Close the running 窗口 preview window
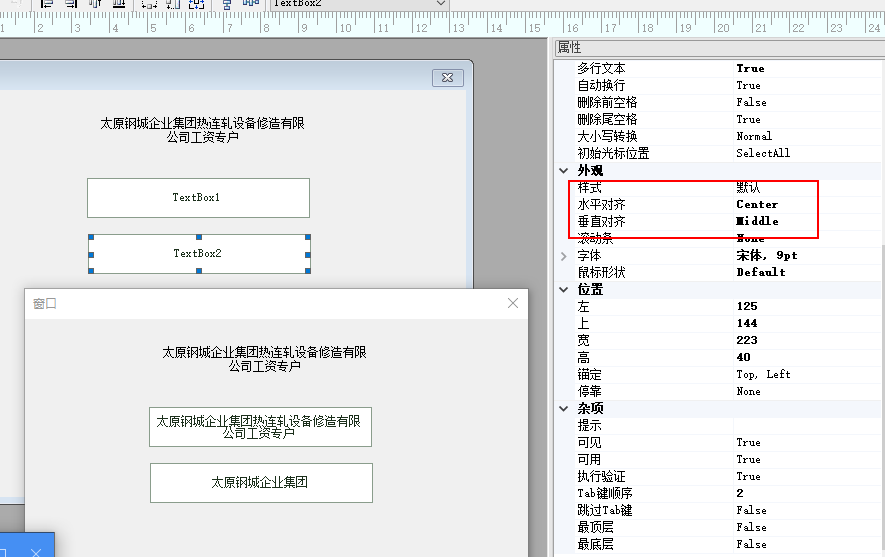This screenshot has width=885, height=557. coord(512,303)
